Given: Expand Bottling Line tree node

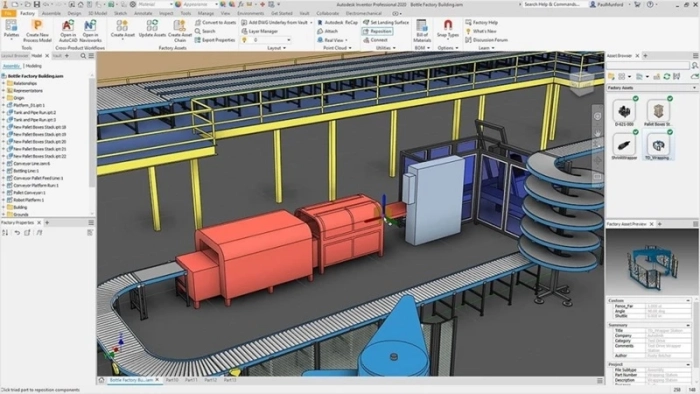Looking at the screenshot, I should [x=4, y=171].
